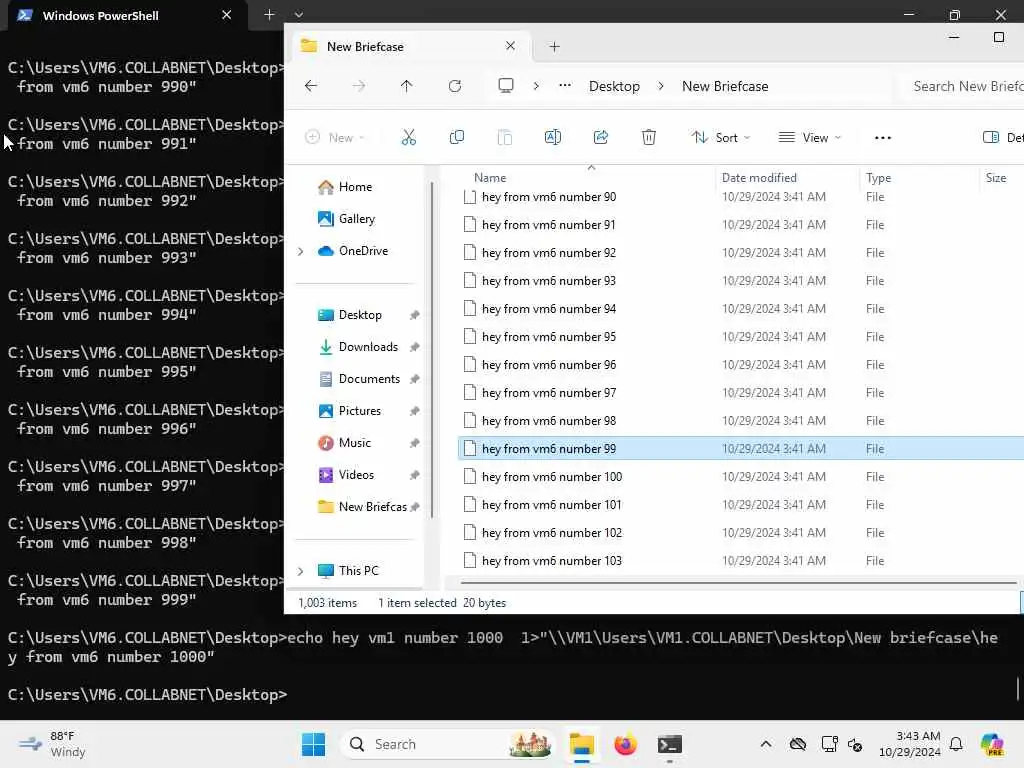
Task: Click the Terminal icon on the taskbar
Action: coord(669,744)
